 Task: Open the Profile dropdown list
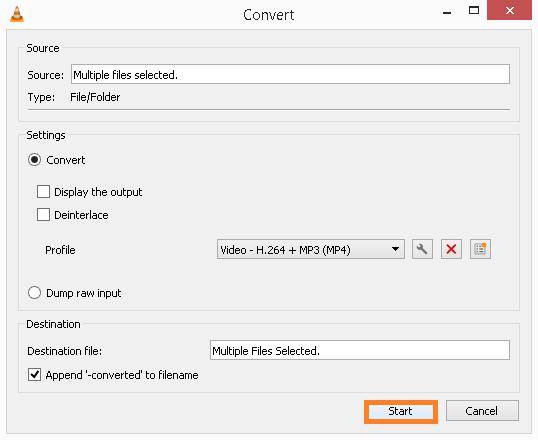point(311,250)
